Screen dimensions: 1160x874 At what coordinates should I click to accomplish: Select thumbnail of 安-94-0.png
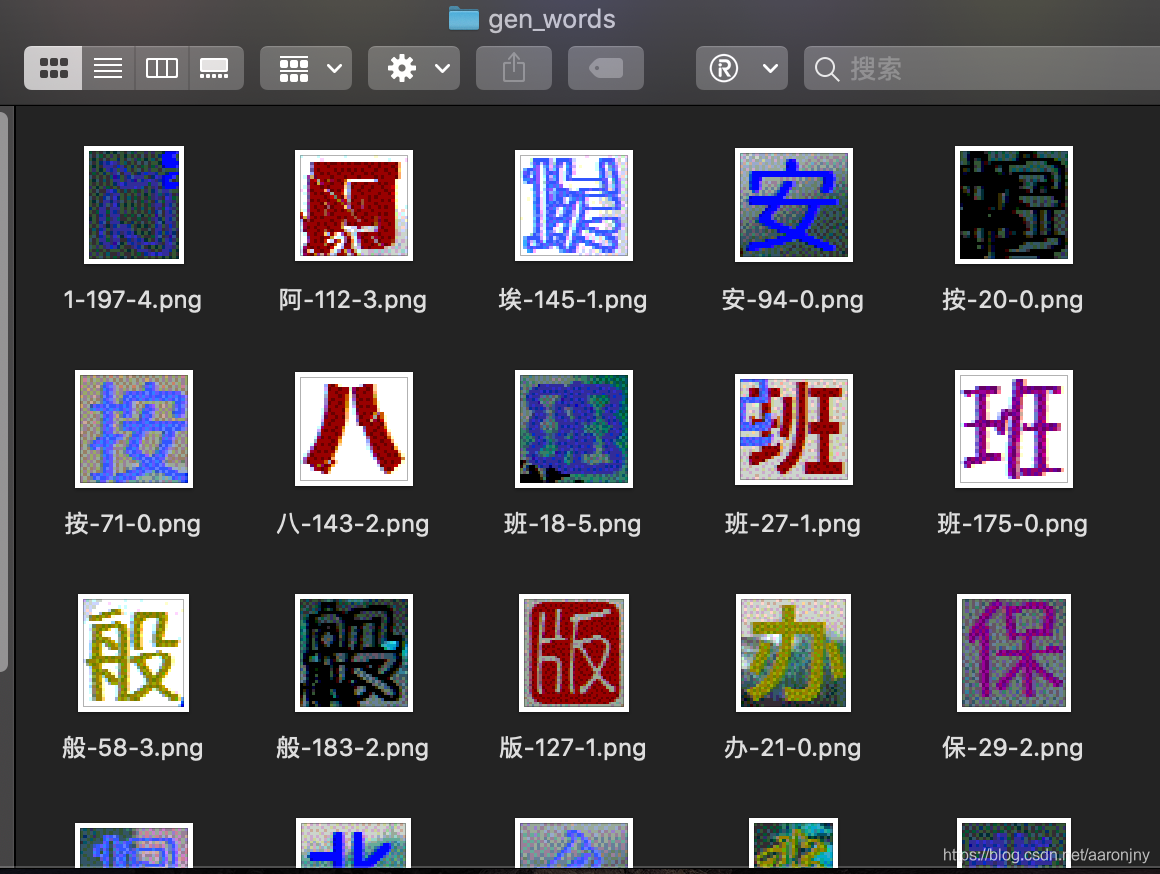tap(794, 205)
